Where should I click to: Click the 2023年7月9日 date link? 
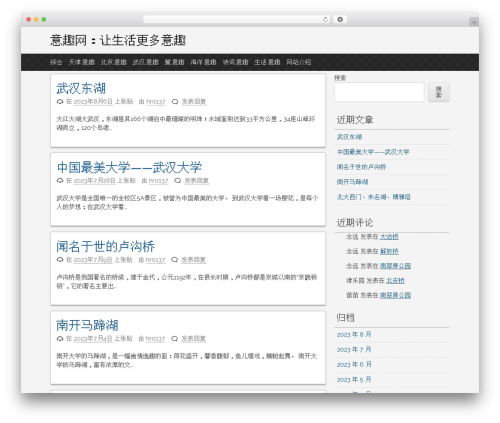(x=93, y=260)
